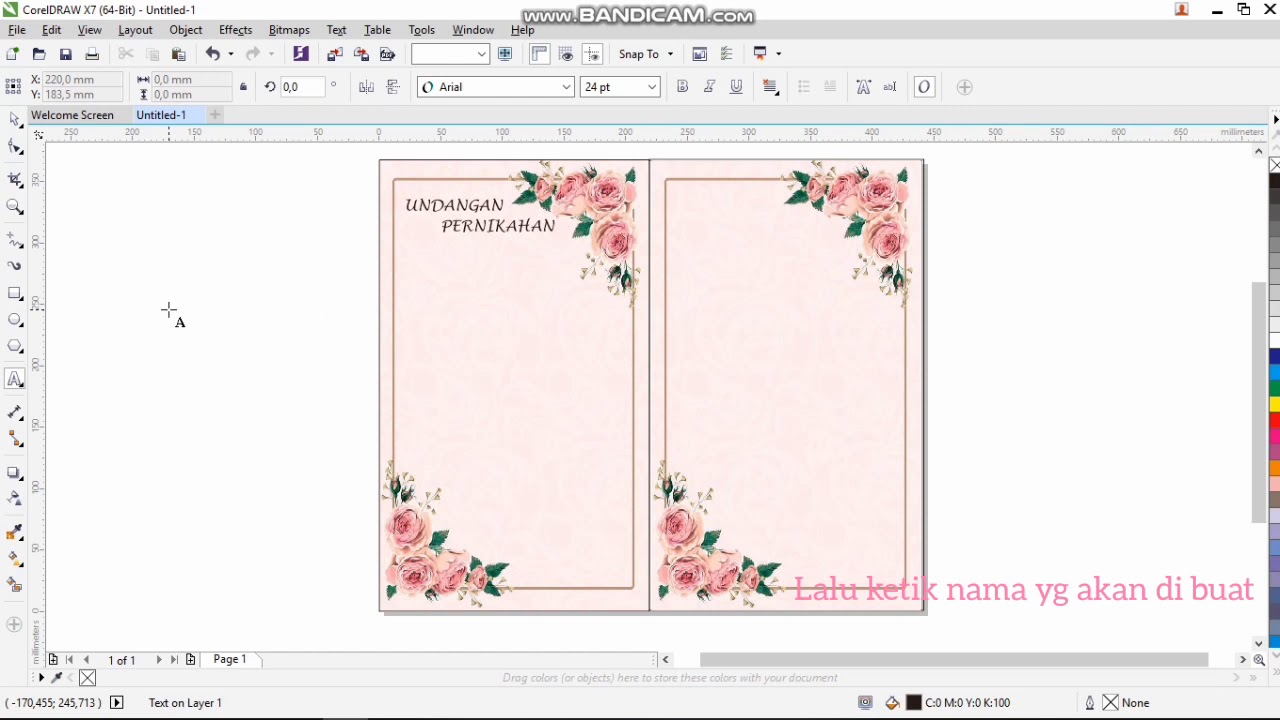Select the Polygon tool
The height and width of the screenshot is (720, 1280).
point(14,347)
